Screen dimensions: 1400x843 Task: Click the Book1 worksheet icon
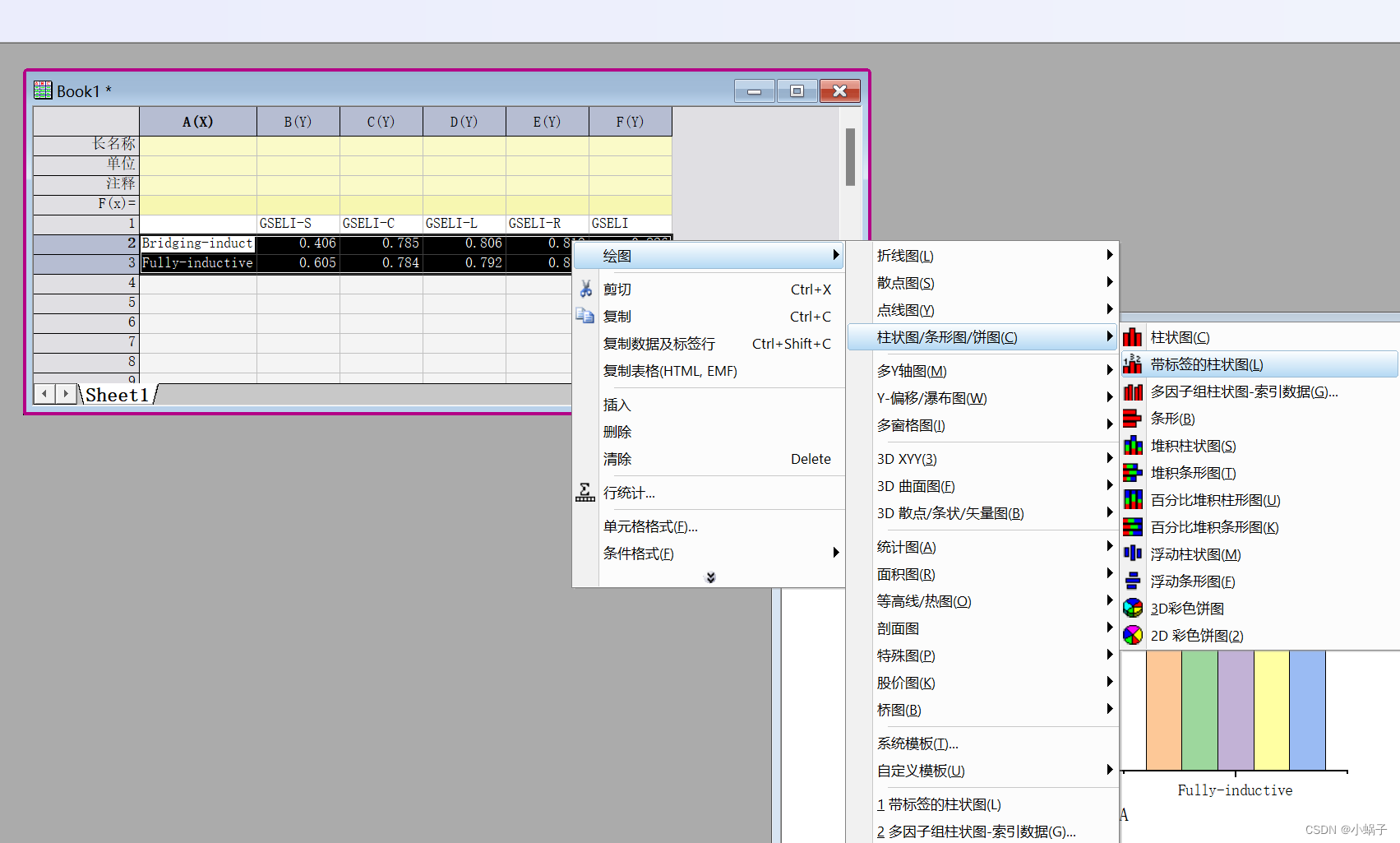pyautogui.click(x=42, y=90)
